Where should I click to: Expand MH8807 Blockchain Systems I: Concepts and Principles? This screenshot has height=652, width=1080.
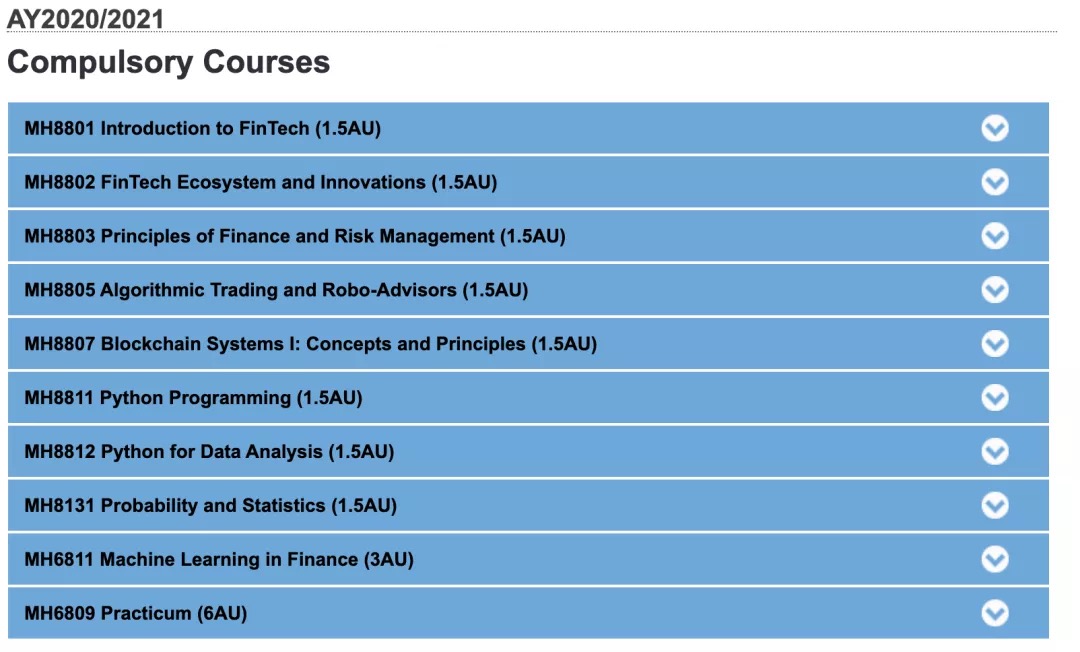click(x=528, y=344)
